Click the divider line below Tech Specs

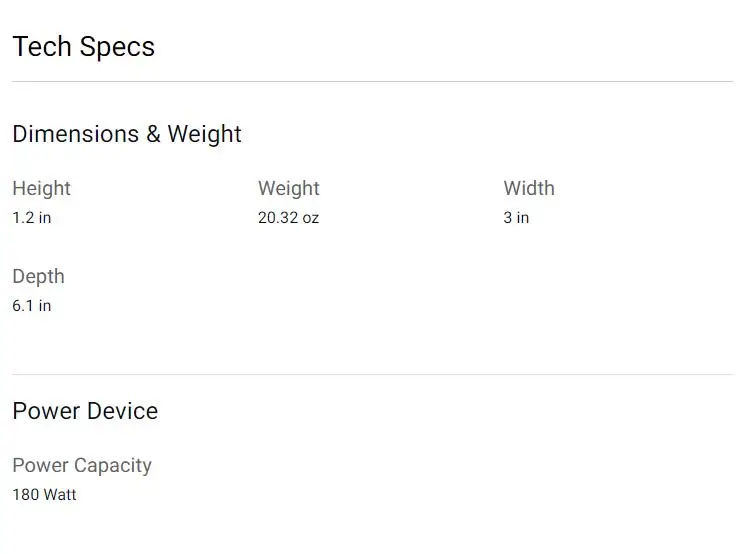pyautogui.click(x=372, y=81)
